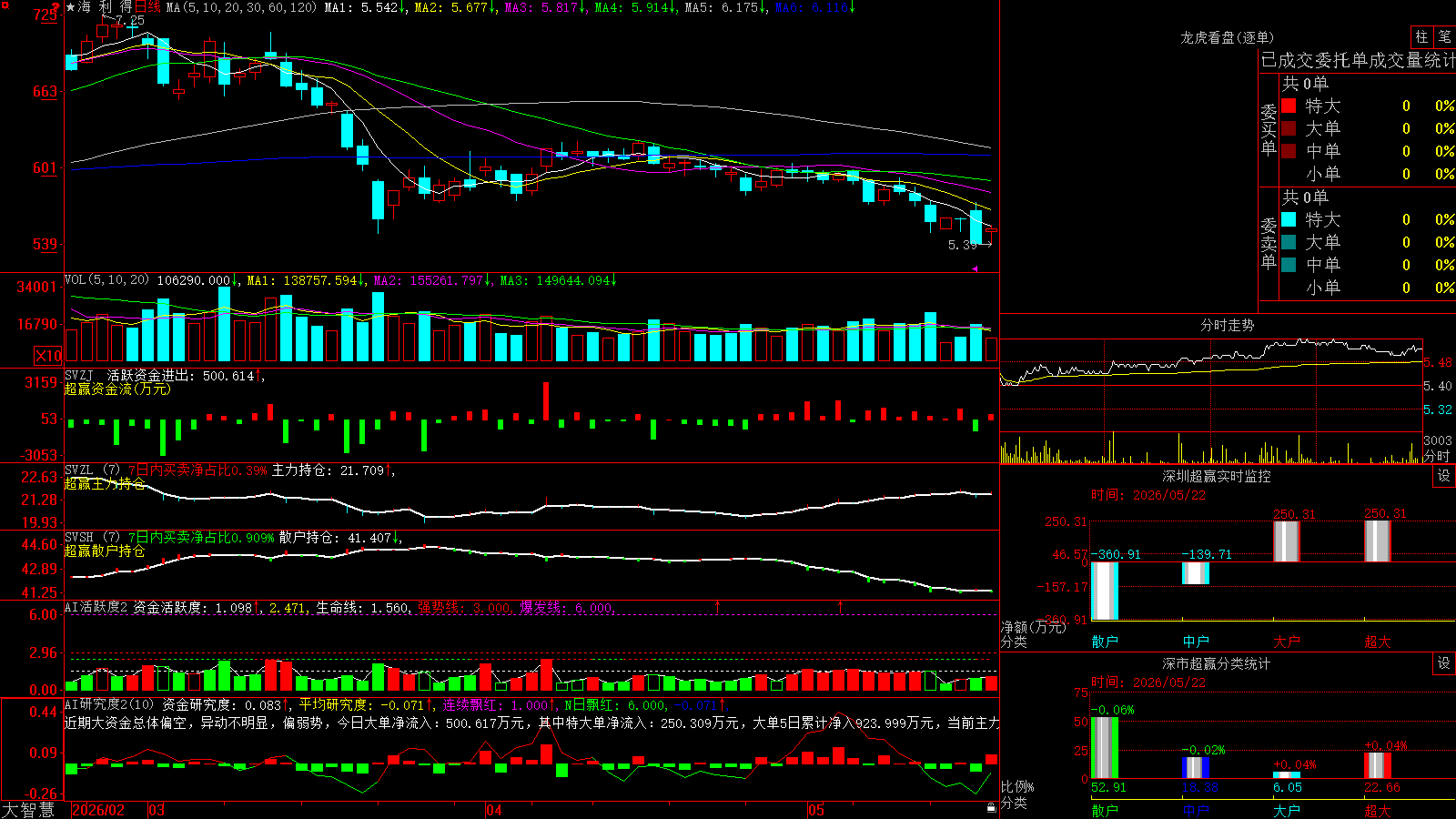Viewport: 1456px width, 819px height.
Task: Click the small magenta arrow marker below 5.39
Action: pos(975,268)
